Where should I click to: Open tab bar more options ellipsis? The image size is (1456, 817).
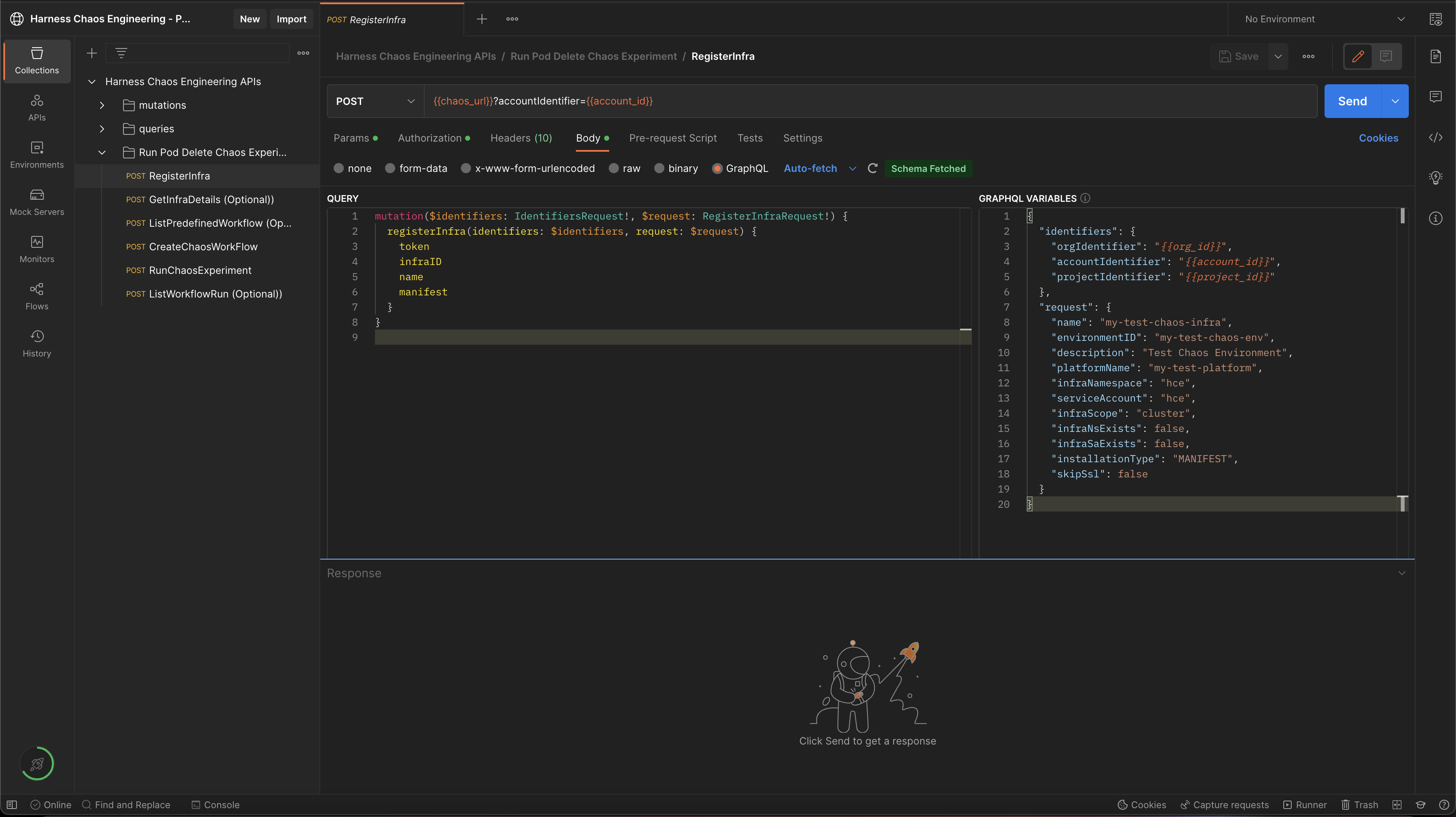[512, 19]
